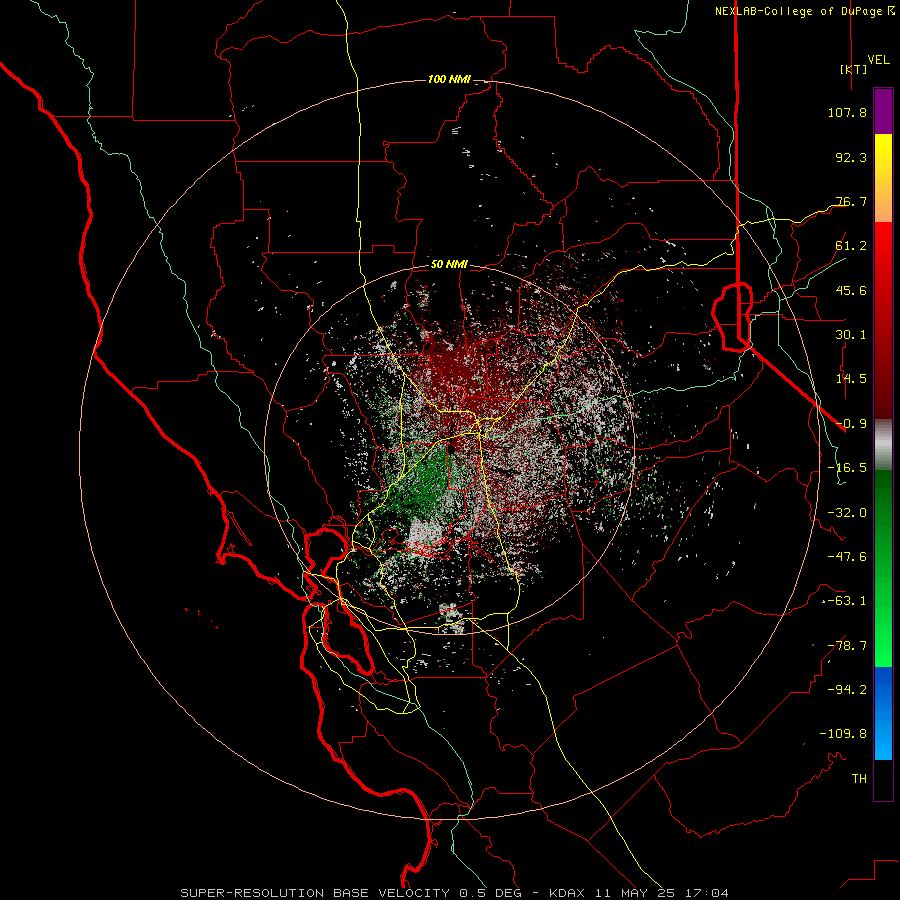Viewport: 900px width, 900px height.
Task: Click the TH label on the scale
Action: [x=859, y=779]
